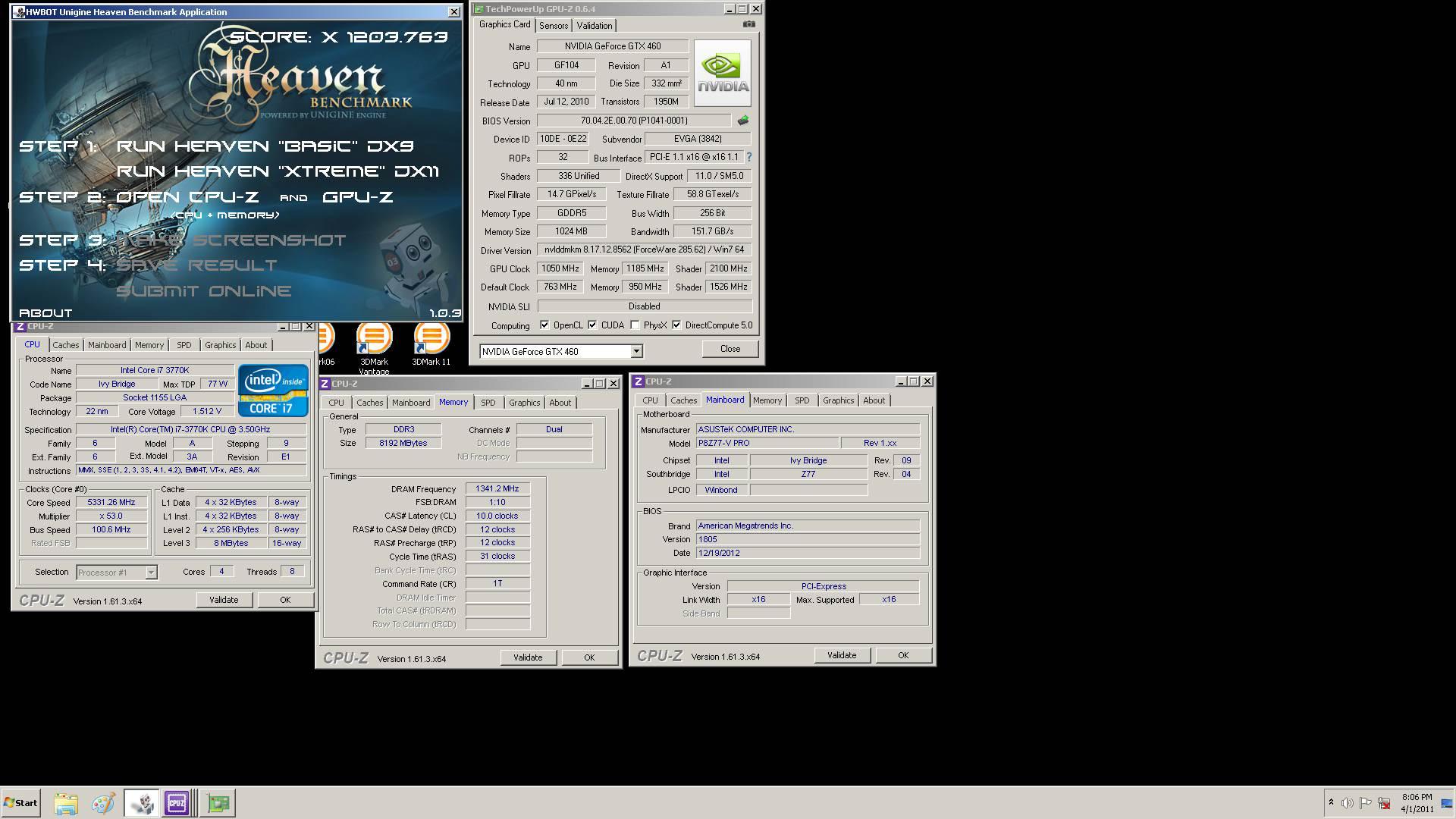Click the GPU-Z screenshot camera icon
The image size is (1456, 819).
[x=748, y=24]
